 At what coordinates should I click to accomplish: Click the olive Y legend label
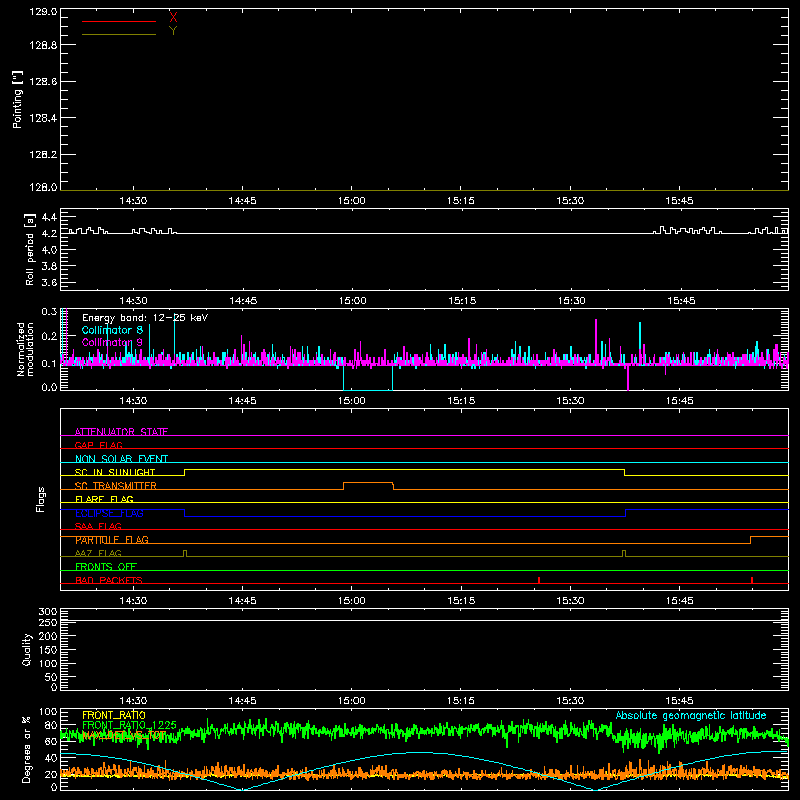pos(173,31)
